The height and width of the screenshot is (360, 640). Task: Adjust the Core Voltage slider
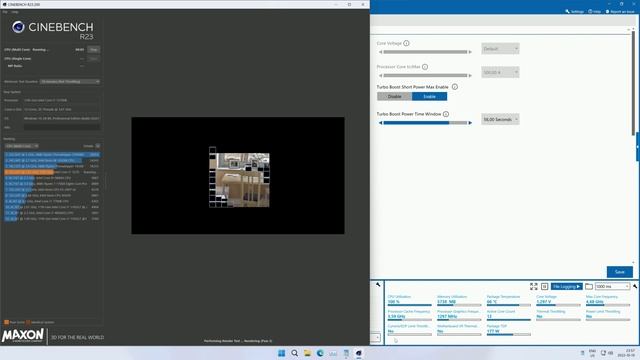[425, 52]
